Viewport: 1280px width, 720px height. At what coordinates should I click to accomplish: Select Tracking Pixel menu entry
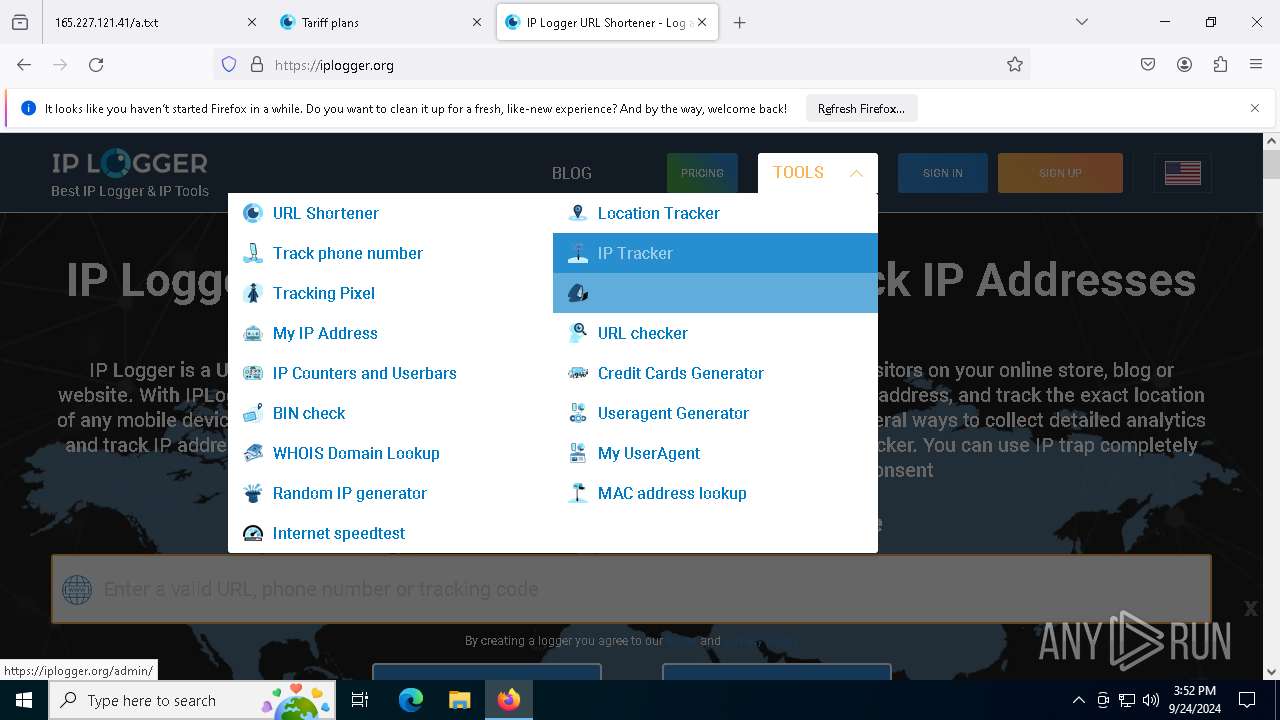[x=390, y=293]
